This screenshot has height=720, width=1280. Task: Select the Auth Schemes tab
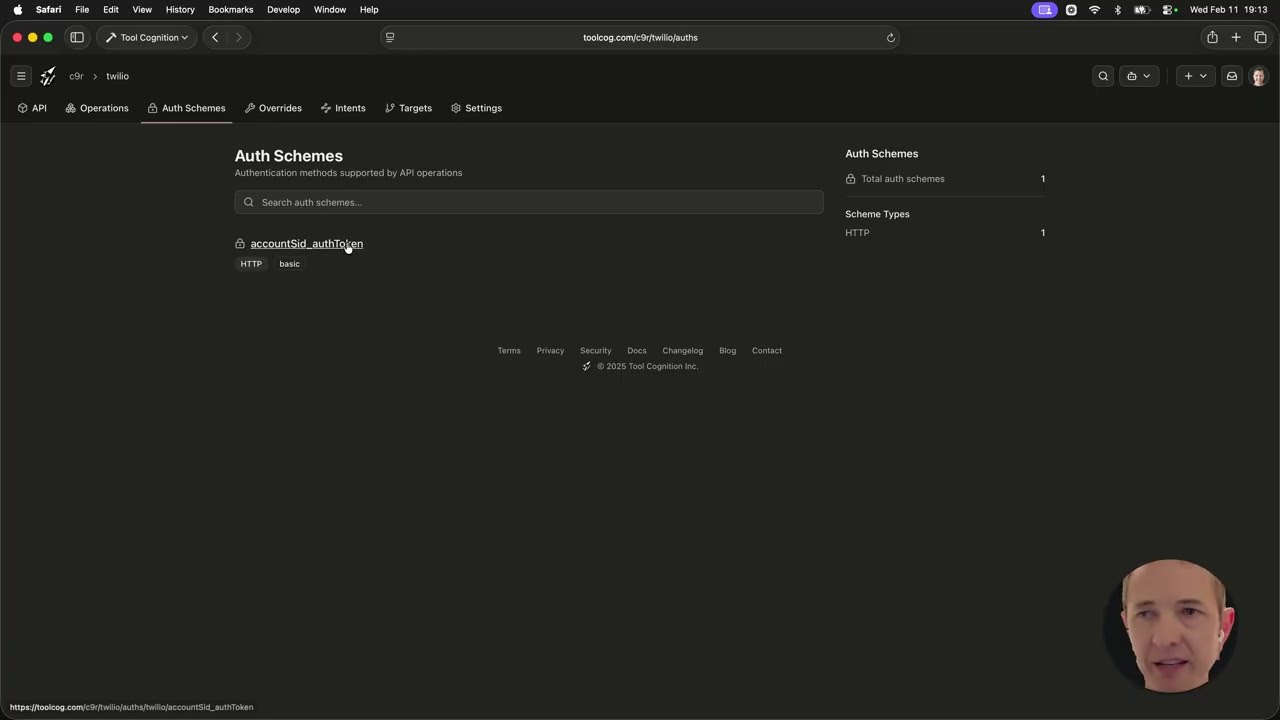point(186,108)
